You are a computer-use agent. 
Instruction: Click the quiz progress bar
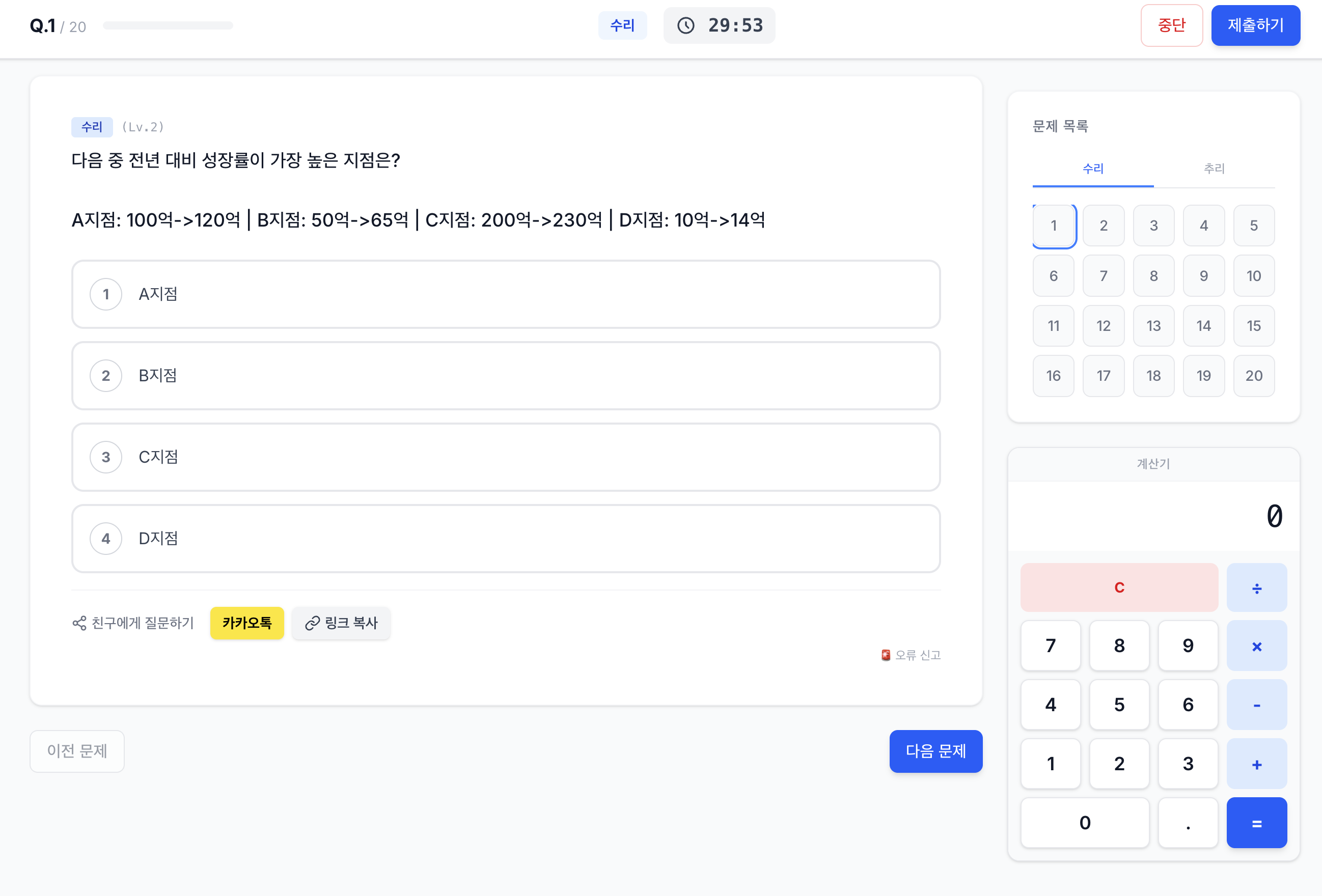(x=168, y=25)
